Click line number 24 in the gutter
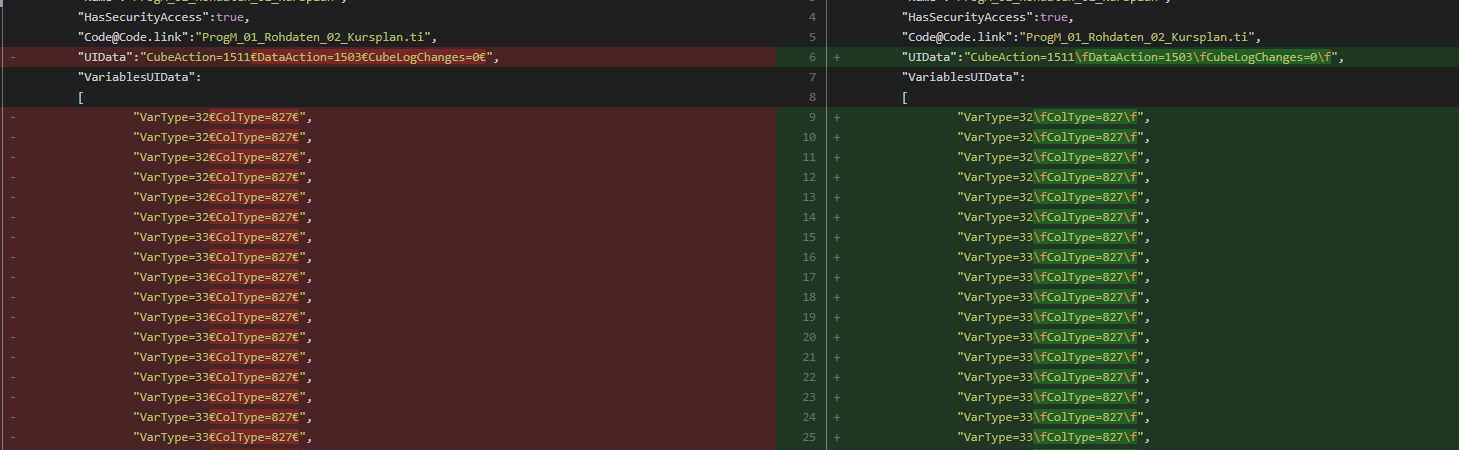1459x450 pixels. tap(809, 417)
